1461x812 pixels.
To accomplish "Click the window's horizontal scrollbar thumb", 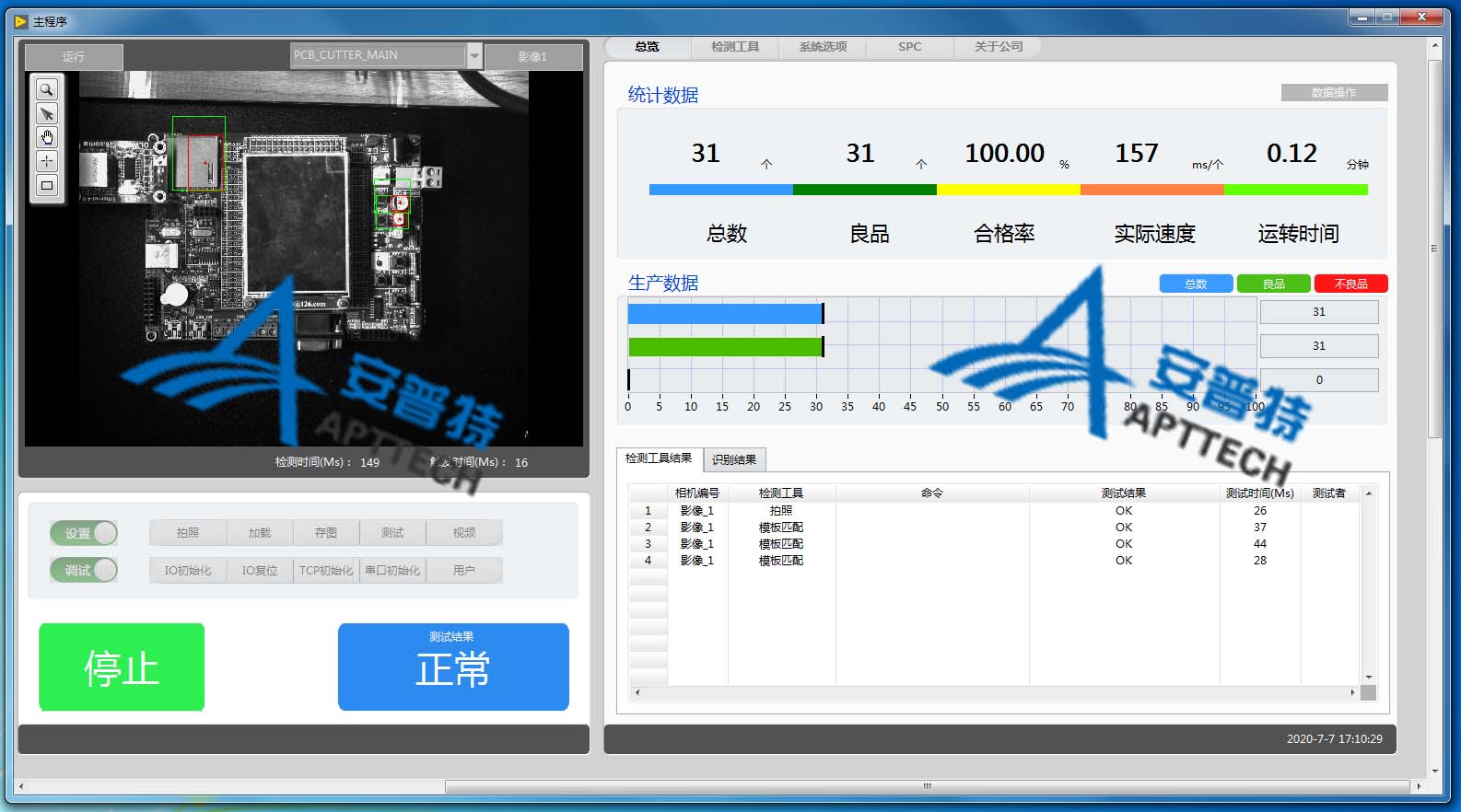I will 928,786.
